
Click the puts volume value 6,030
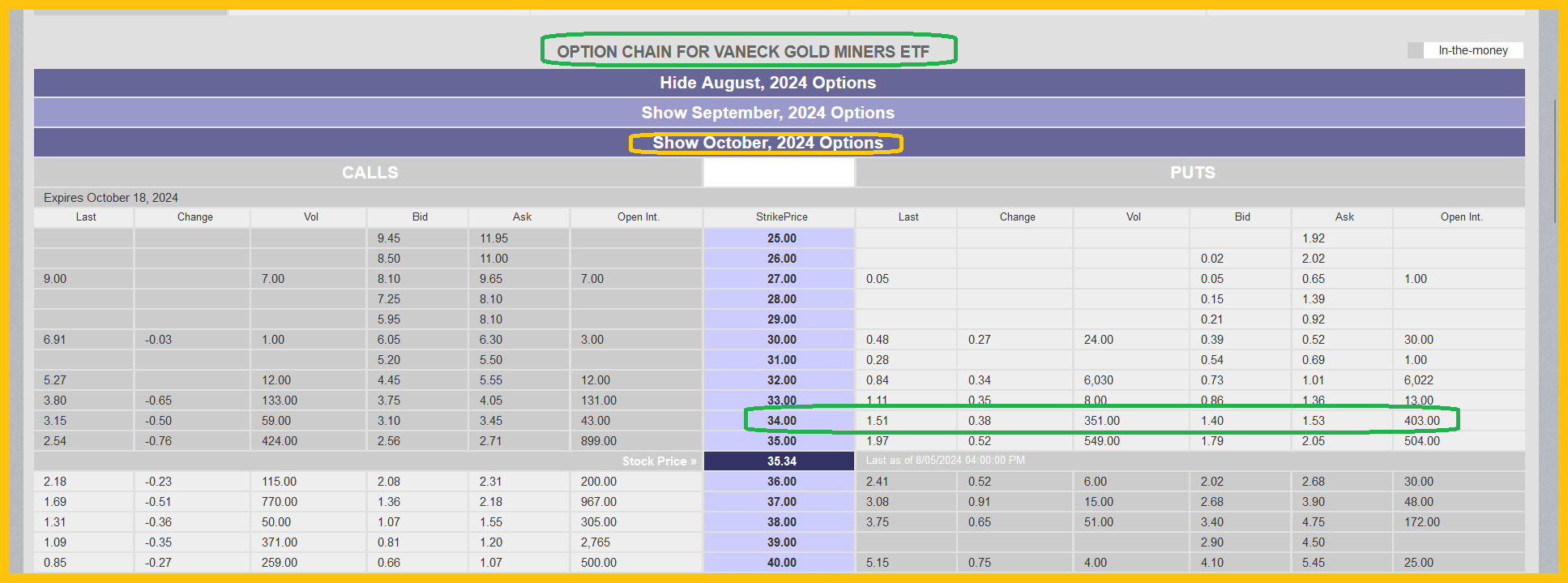tap(1098, 380)
